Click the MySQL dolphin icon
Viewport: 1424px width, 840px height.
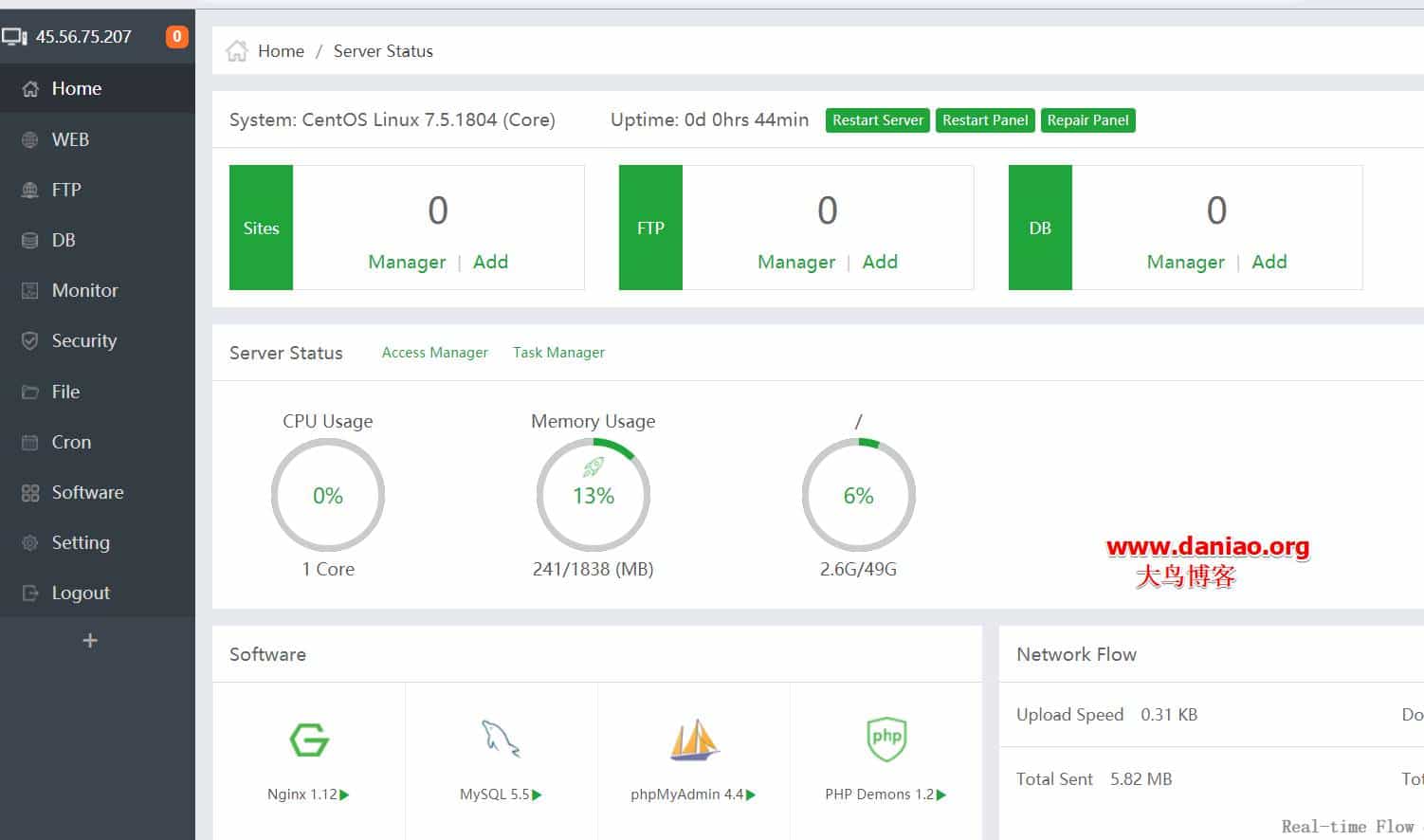(x=501, y=739)
